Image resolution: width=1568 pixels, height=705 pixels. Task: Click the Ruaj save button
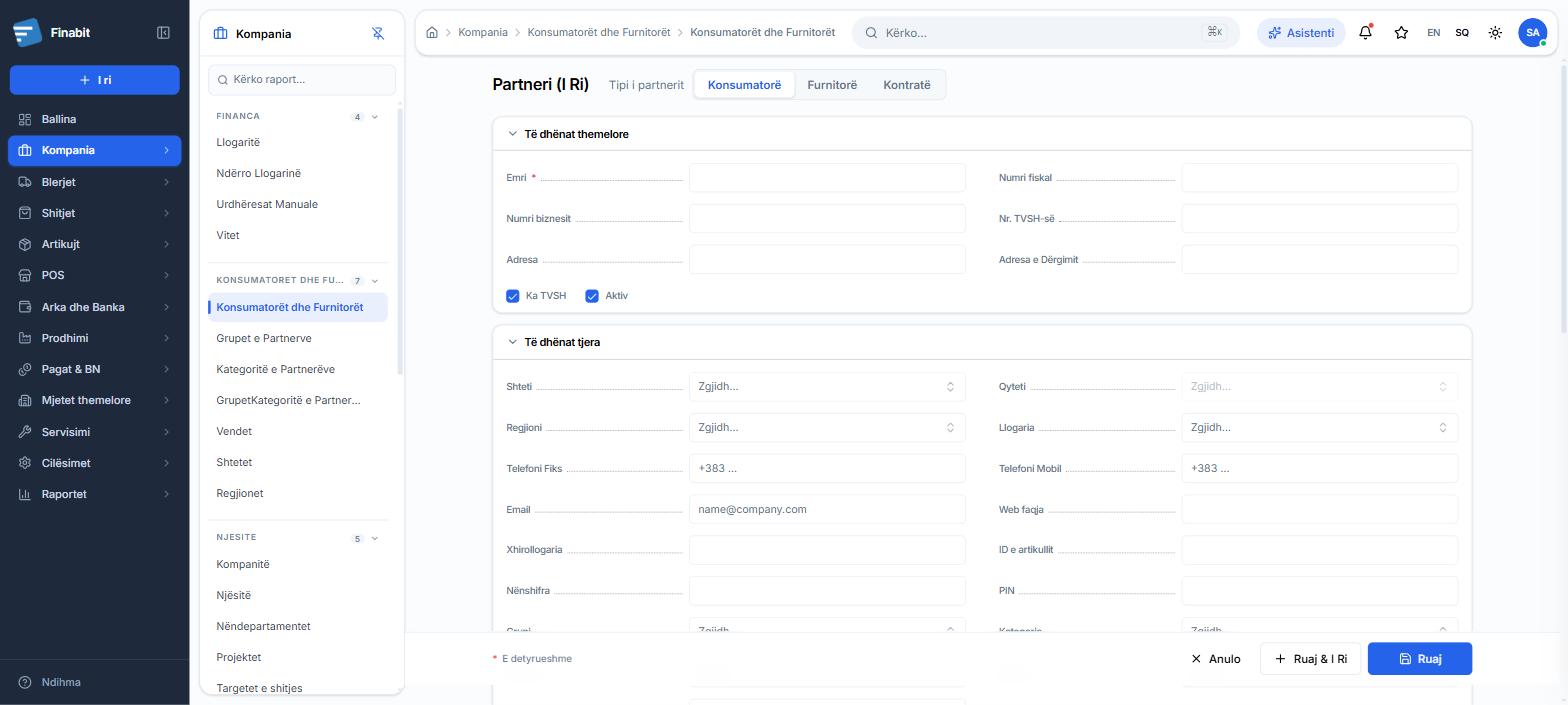click(x=1420, y=659)
